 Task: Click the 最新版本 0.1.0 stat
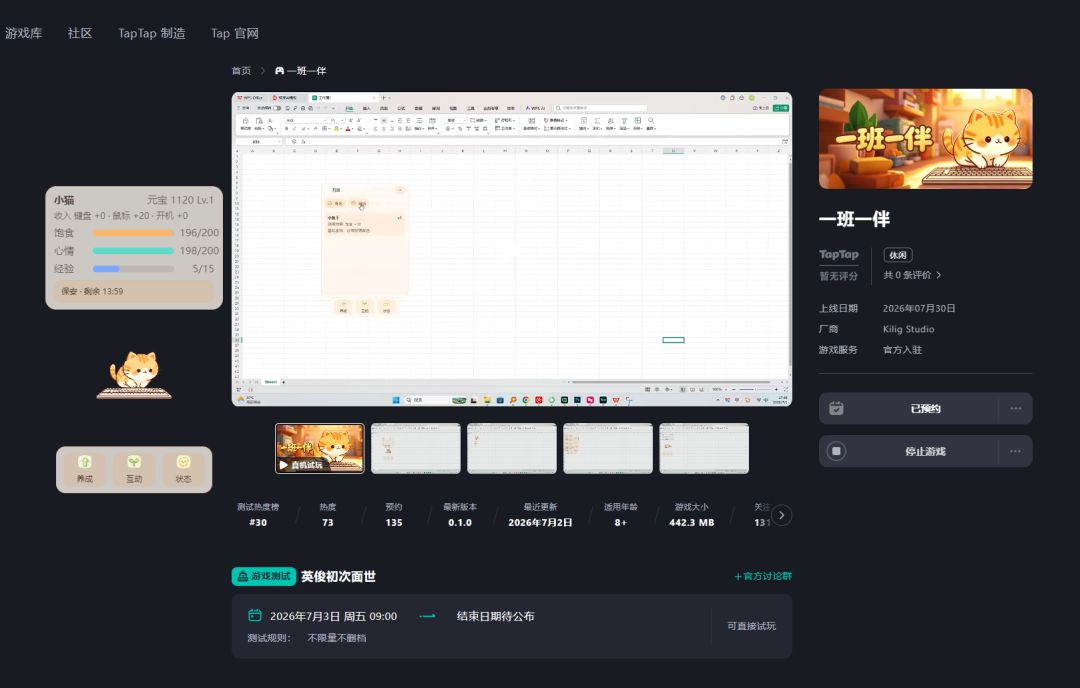pyautogui.click(x=460, y=514)
